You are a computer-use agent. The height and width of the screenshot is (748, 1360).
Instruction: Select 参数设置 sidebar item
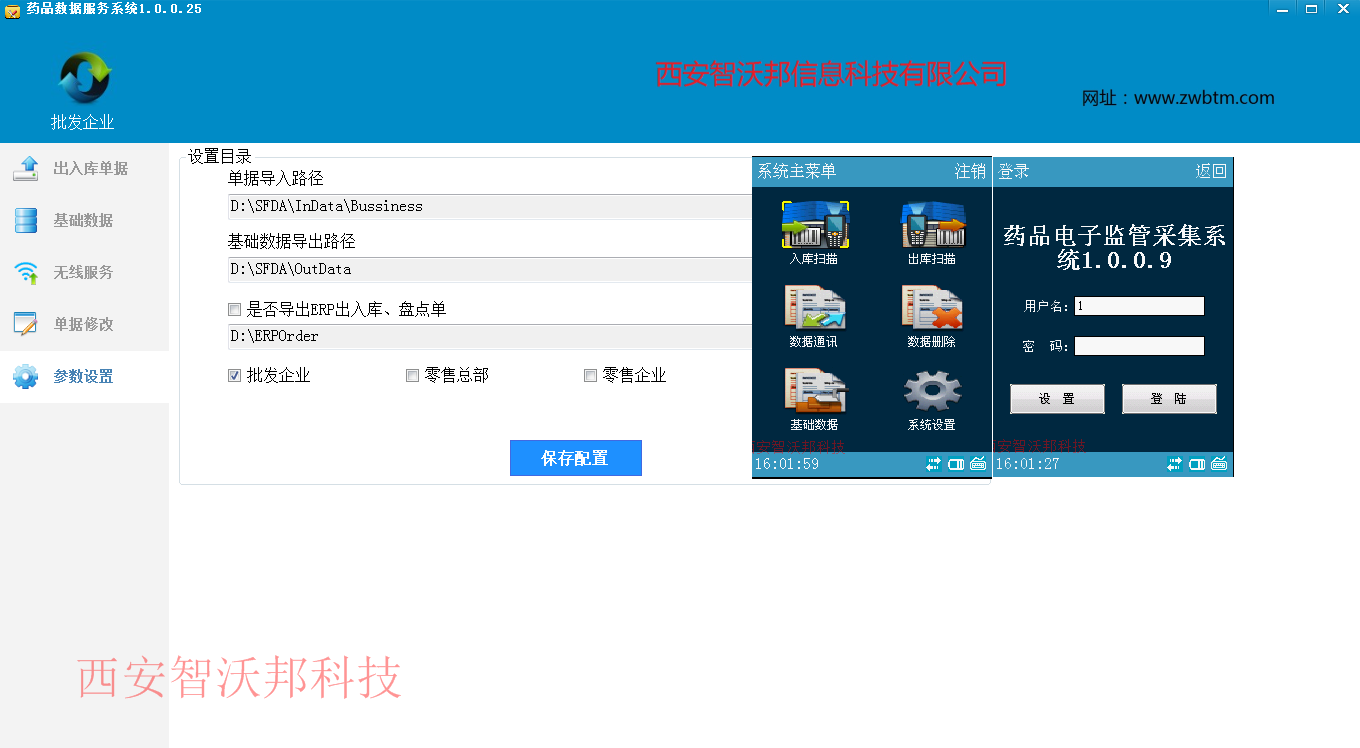click(x=84, y=377)
